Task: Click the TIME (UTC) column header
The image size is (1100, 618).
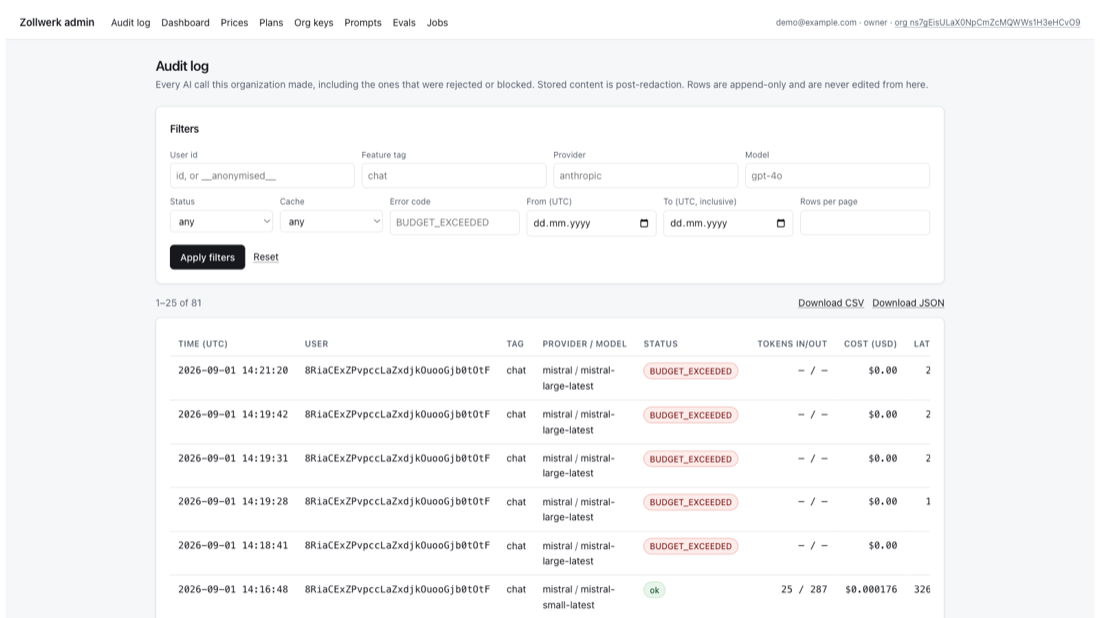Action: 203,344
